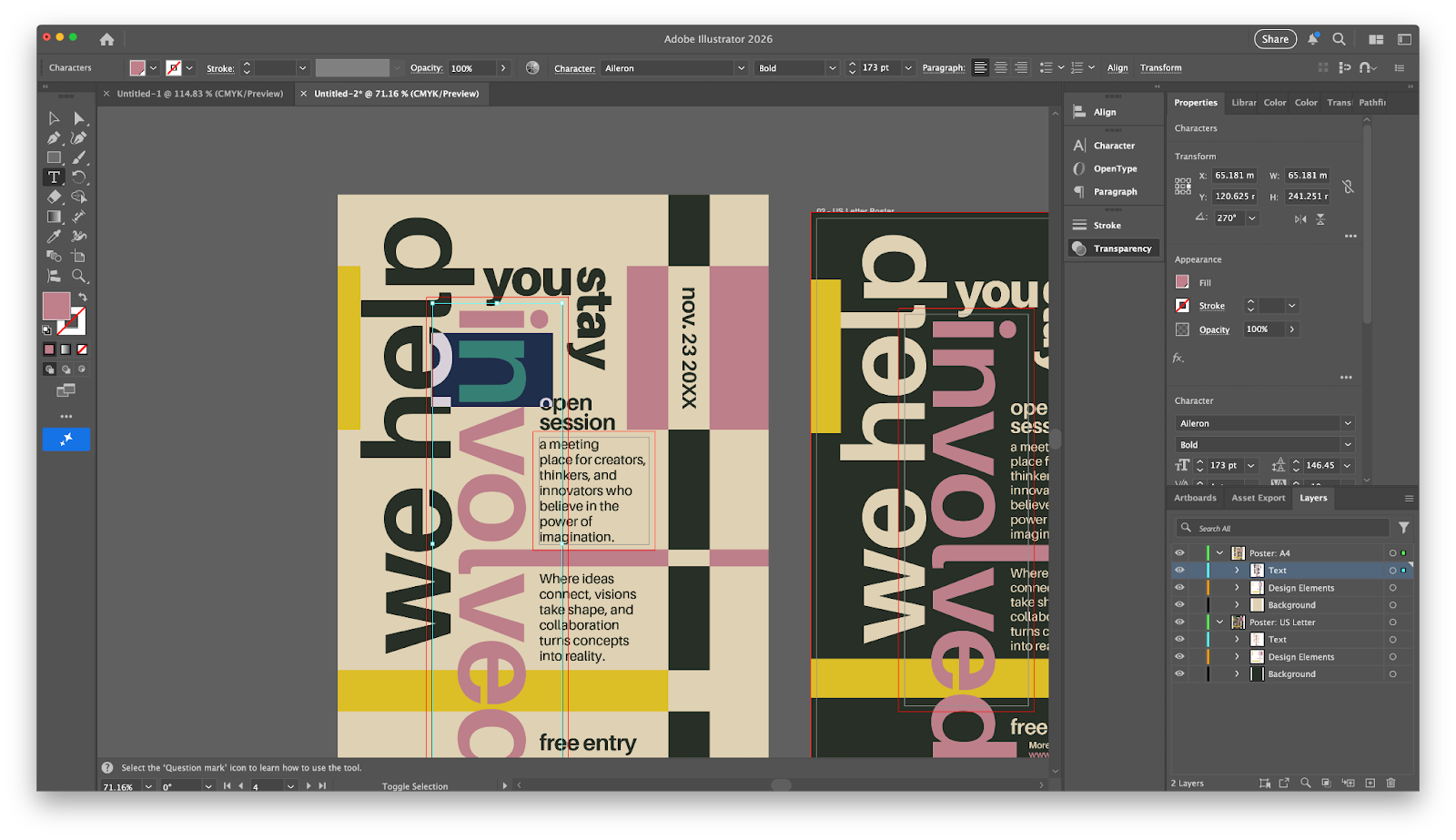This screenshot has width=1456, height=840.
Task: Toggle visibility of the Poster: US Letter layer
Action: (x=1179, y=622)
